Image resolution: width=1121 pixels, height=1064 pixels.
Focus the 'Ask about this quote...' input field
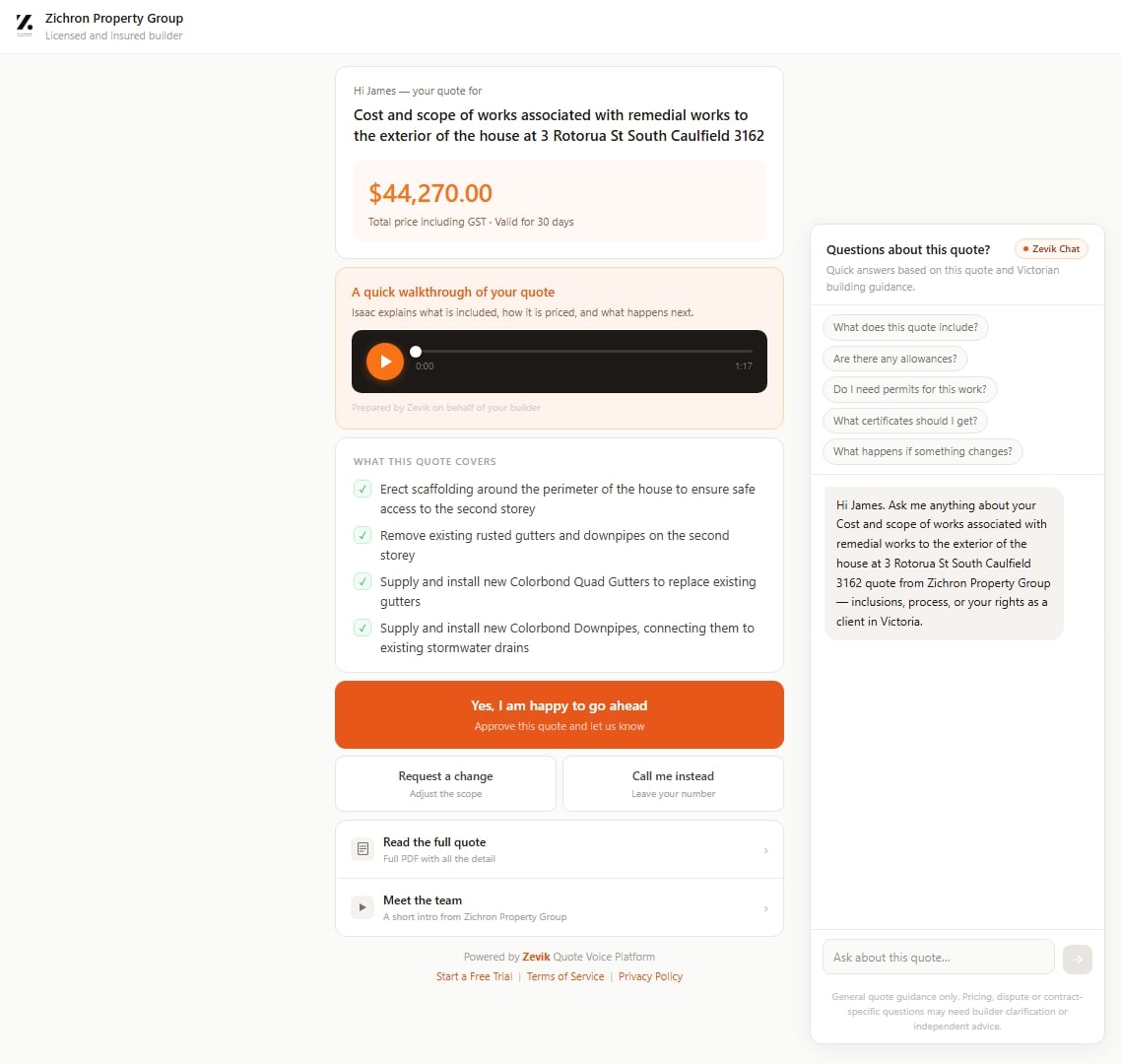(x=938, y=958)
